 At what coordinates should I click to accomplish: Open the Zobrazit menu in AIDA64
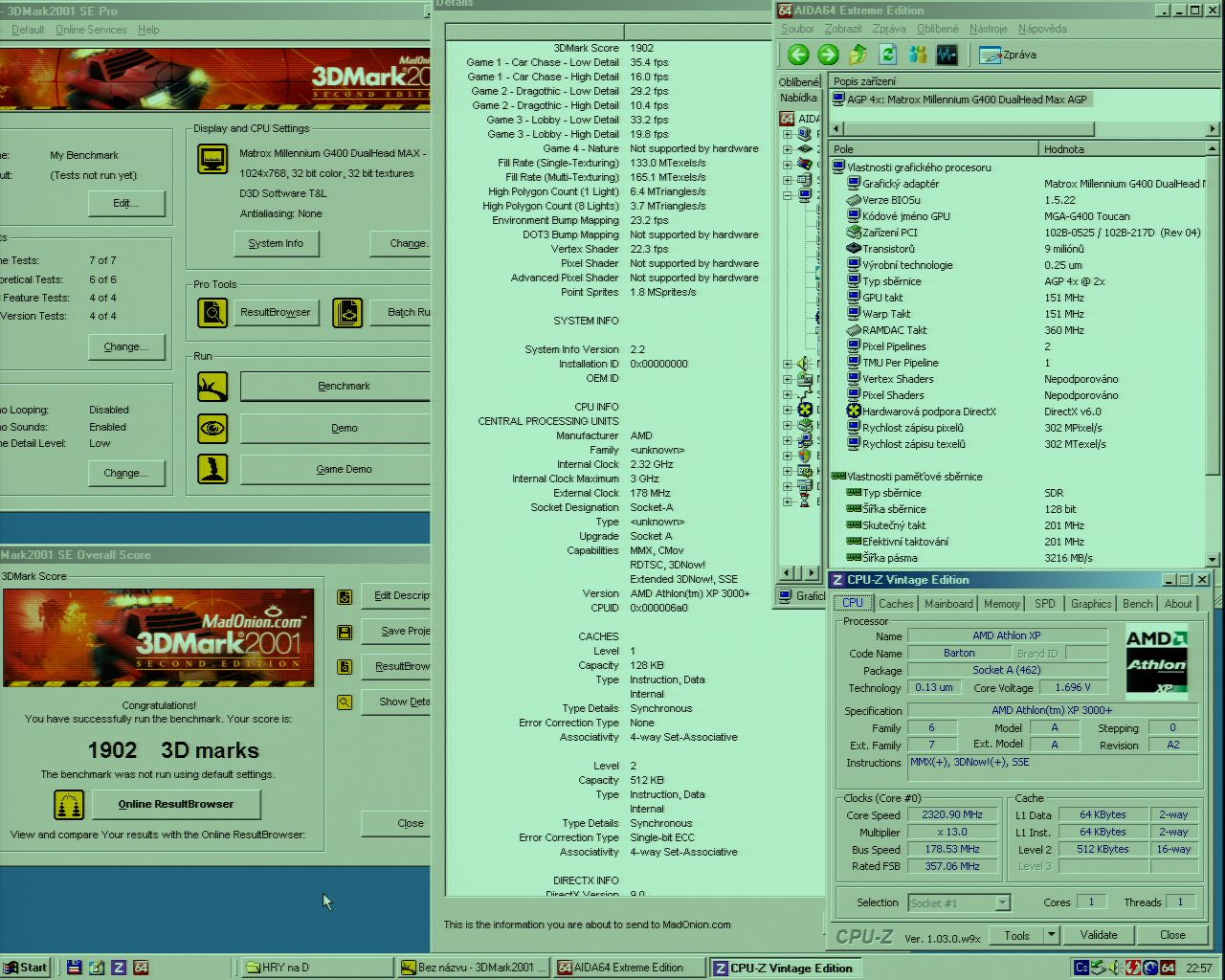coord(843,29)
